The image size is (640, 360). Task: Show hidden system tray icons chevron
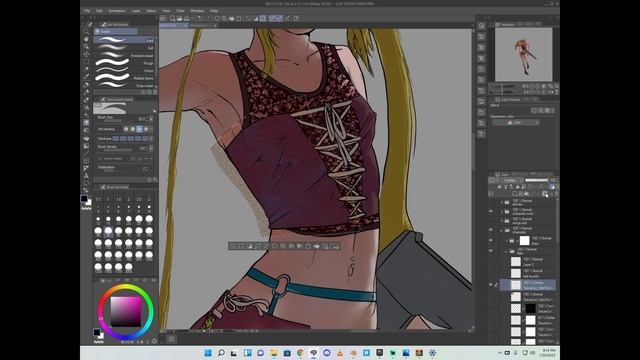coord(500,353)
